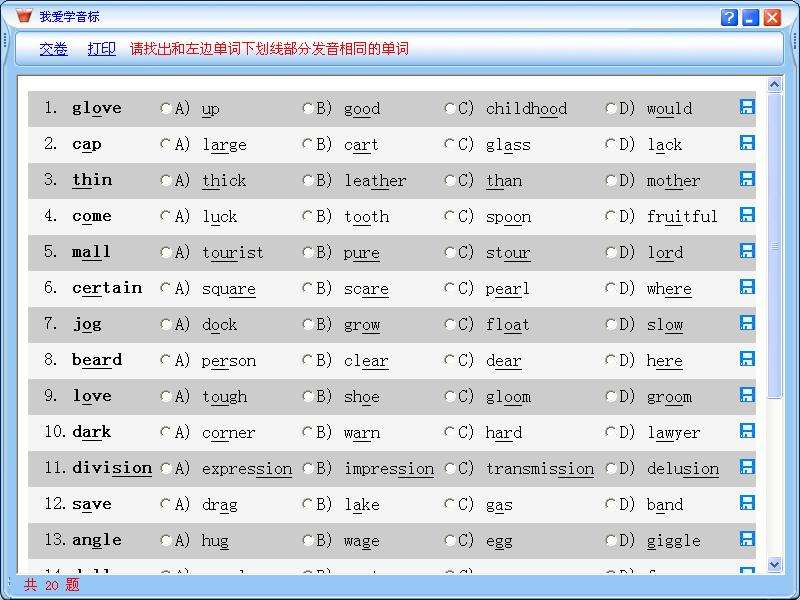Image resolution: width=800 pixels, height=600 pixels.
Task: Click the disk icon next to question 7 jog
Action: point(746,323)
